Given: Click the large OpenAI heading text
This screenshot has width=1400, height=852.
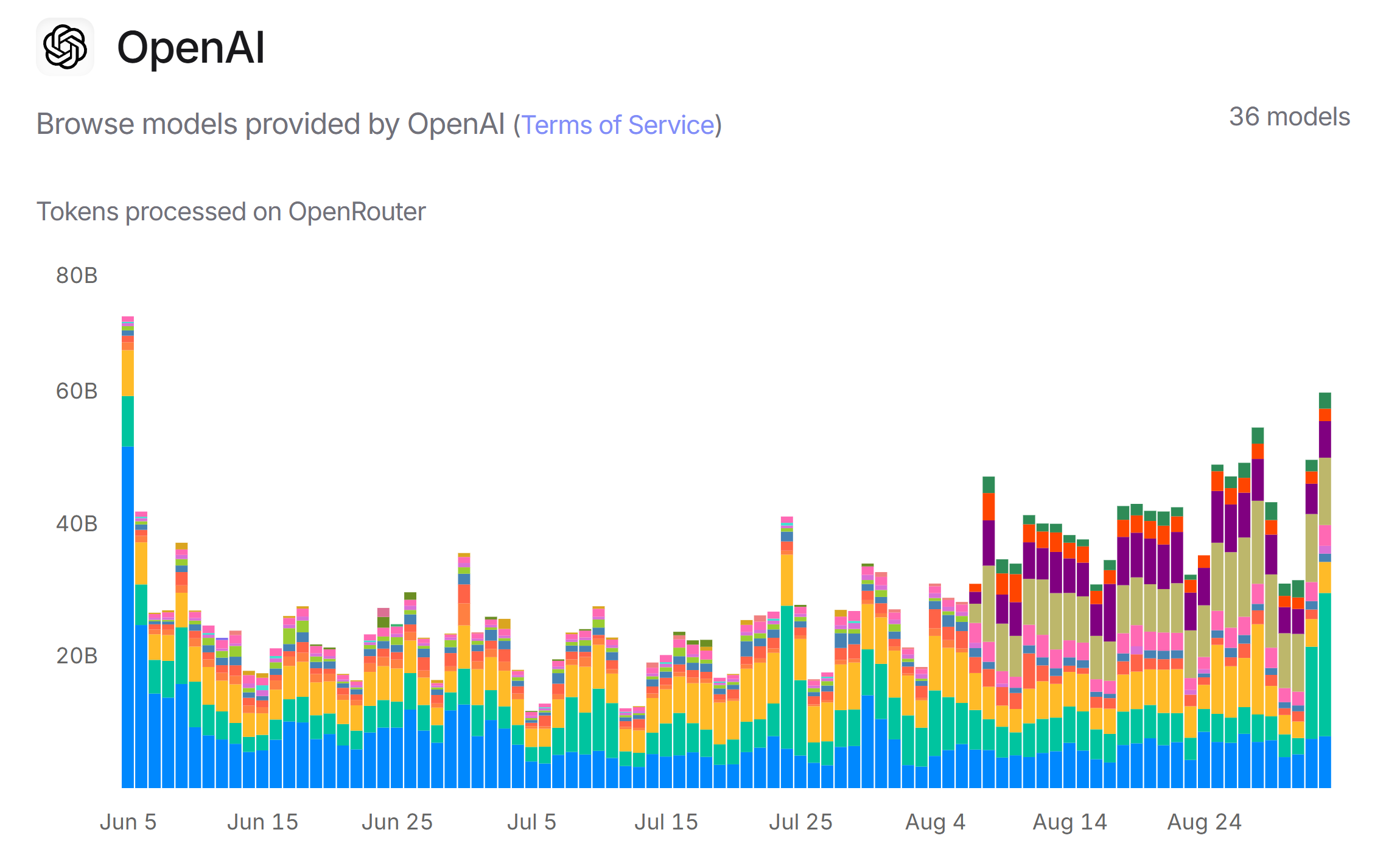Looking at the screenshot, I should [191, 47].
